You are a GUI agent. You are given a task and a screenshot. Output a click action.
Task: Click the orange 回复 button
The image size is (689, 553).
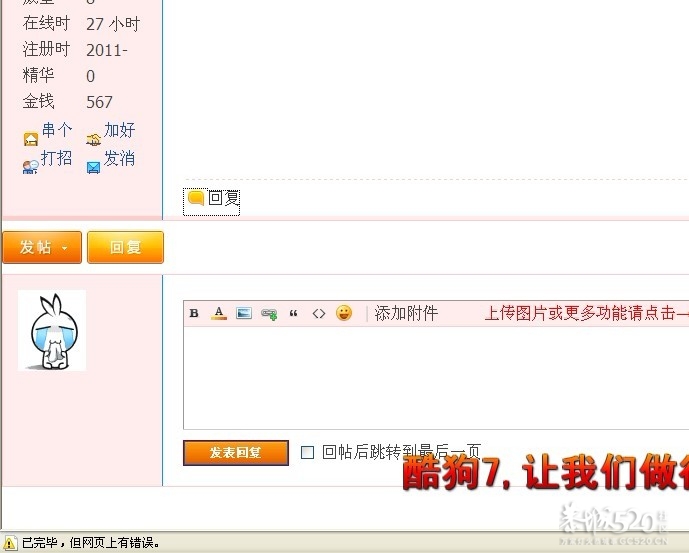click(x=126, y=247)
